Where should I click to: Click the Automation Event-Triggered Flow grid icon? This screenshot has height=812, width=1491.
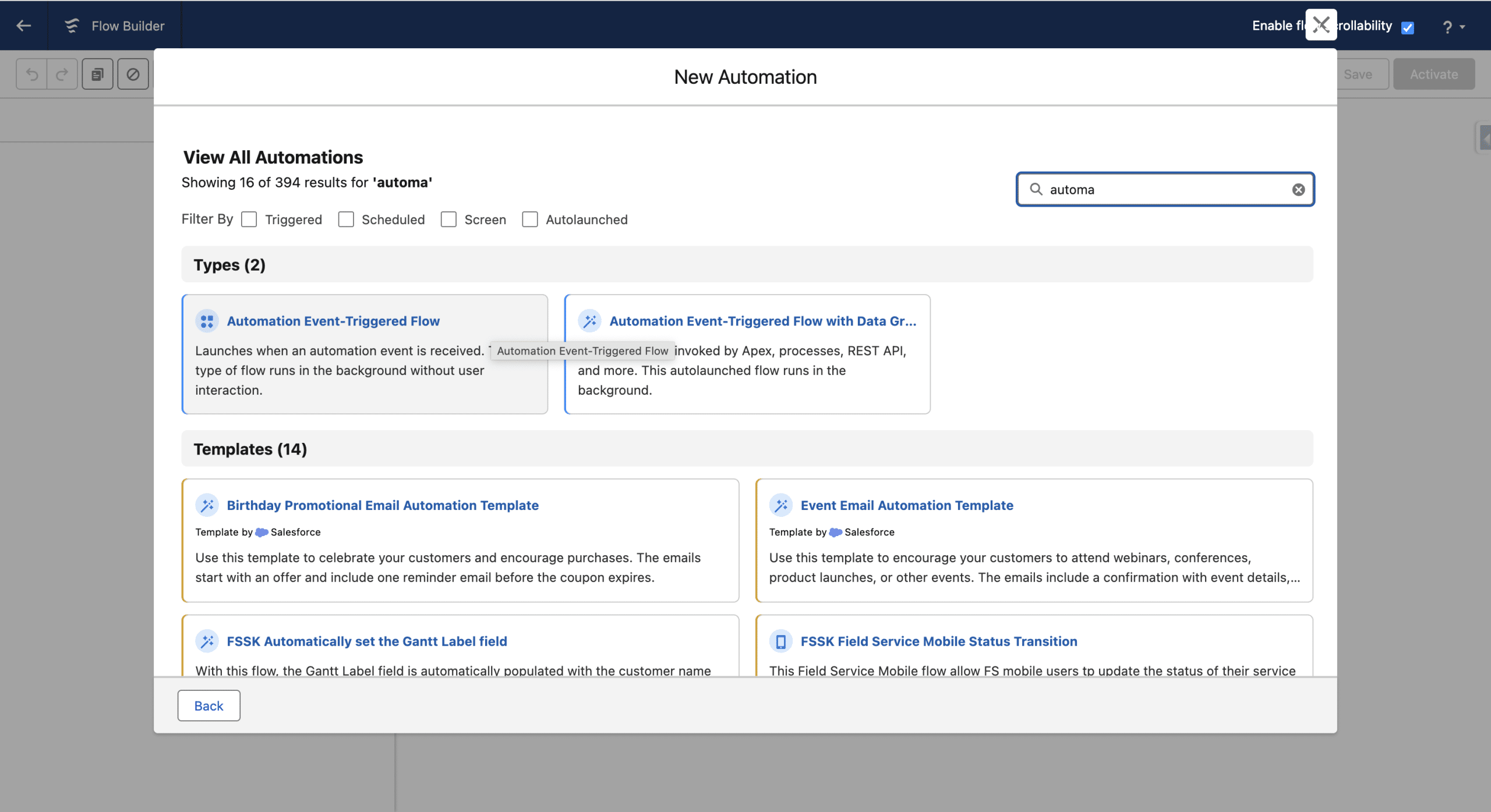(x=207, y=321)
